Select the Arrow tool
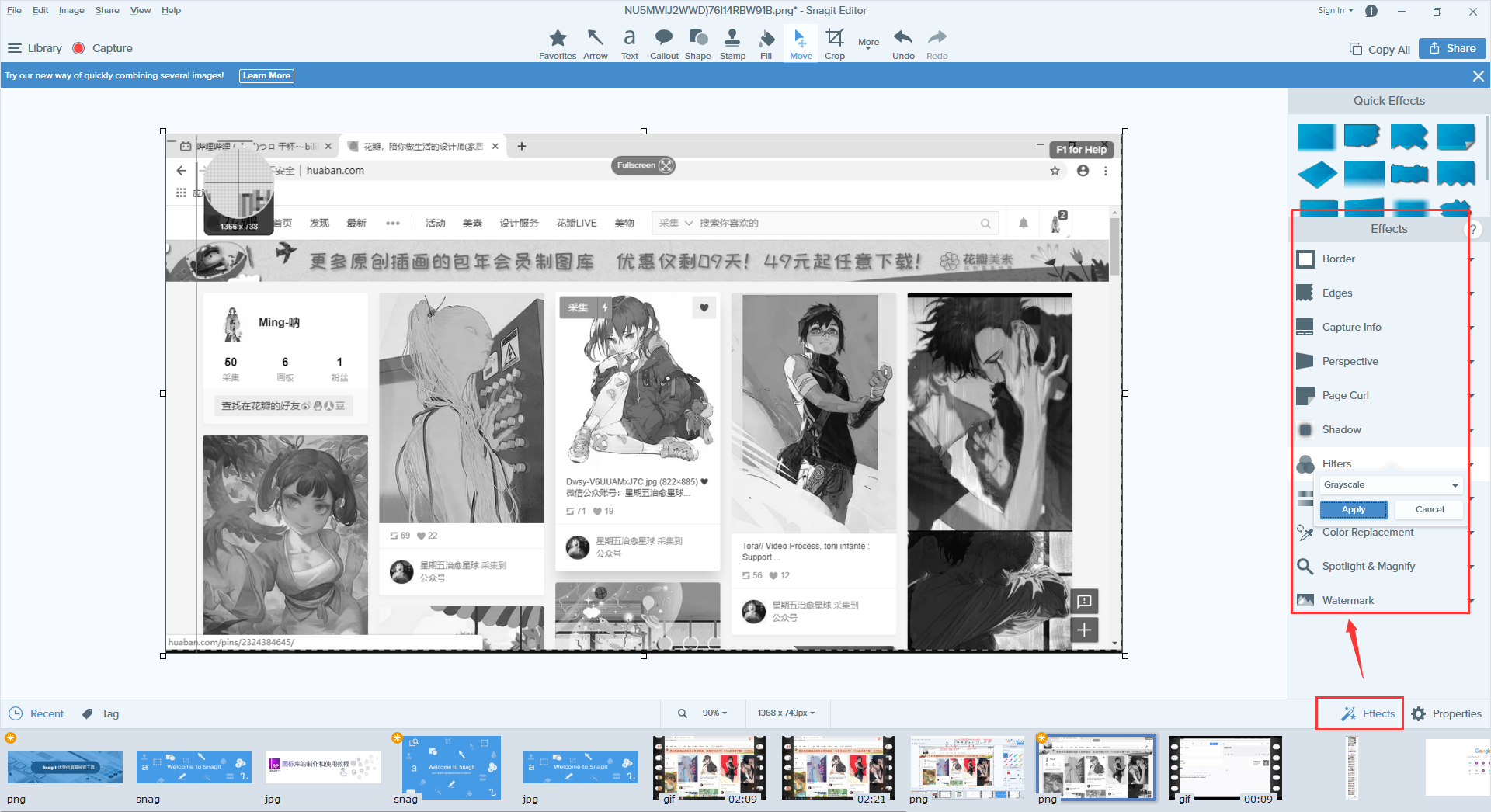This screenshot has height=812, width=1491. pyautogui.click(x=596, y=44)
